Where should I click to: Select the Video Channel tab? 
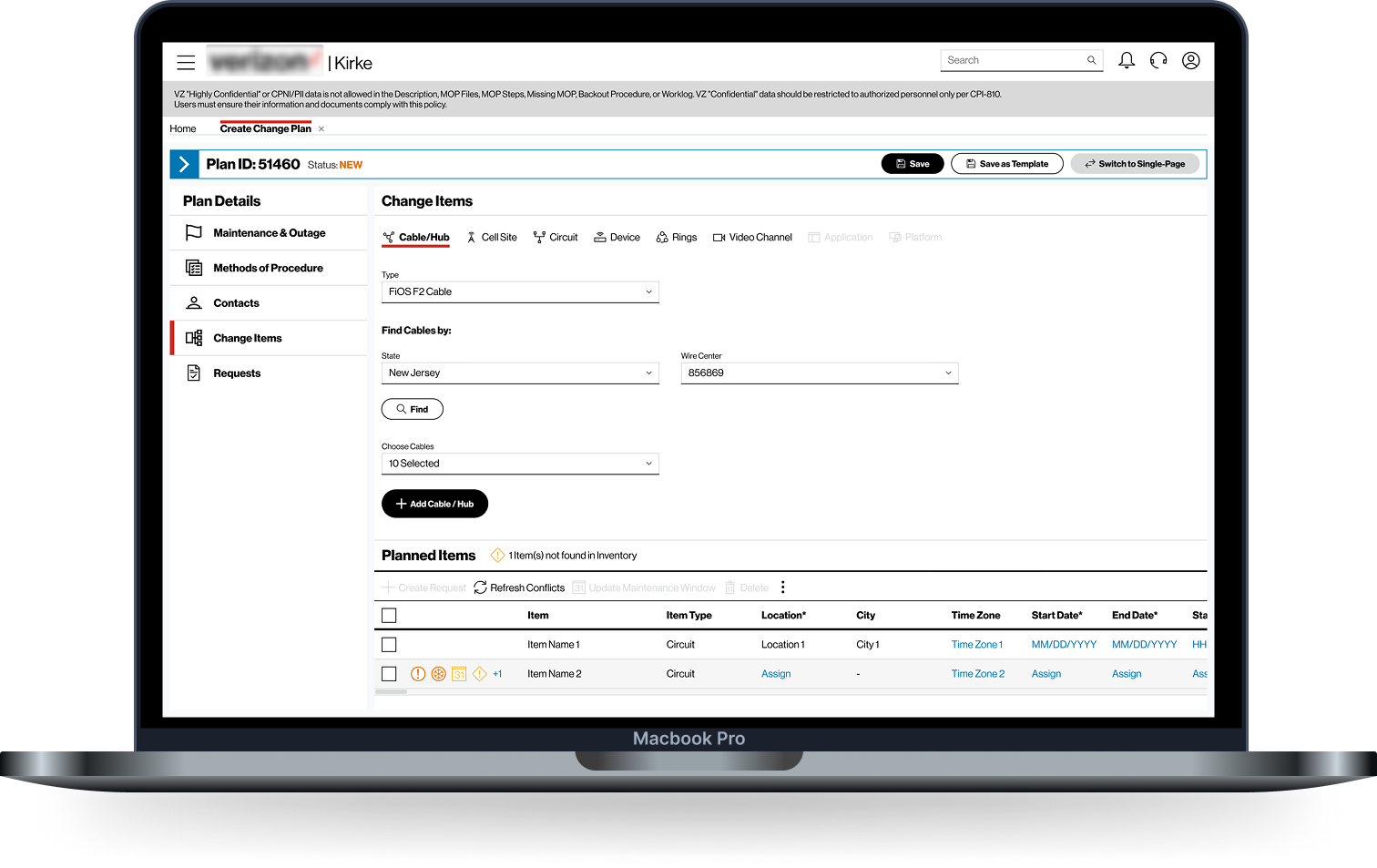pos(752,237)
